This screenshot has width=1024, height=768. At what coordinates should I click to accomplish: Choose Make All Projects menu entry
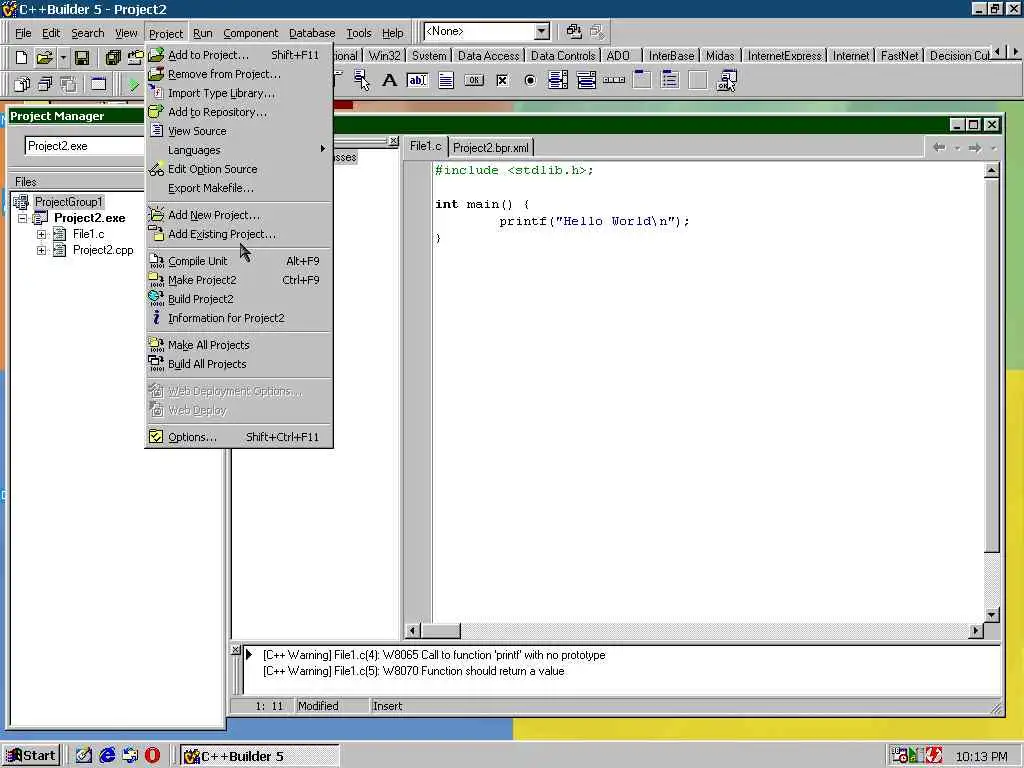238,345
